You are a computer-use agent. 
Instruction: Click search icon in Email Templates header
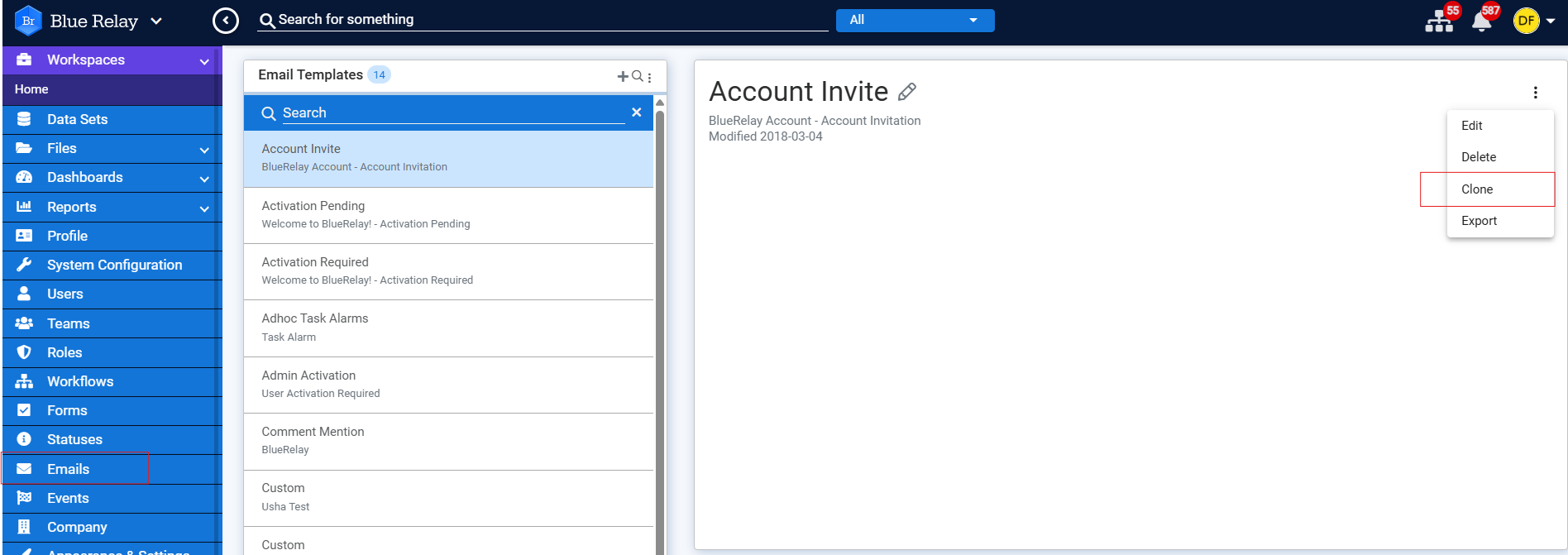coord(637,76)
